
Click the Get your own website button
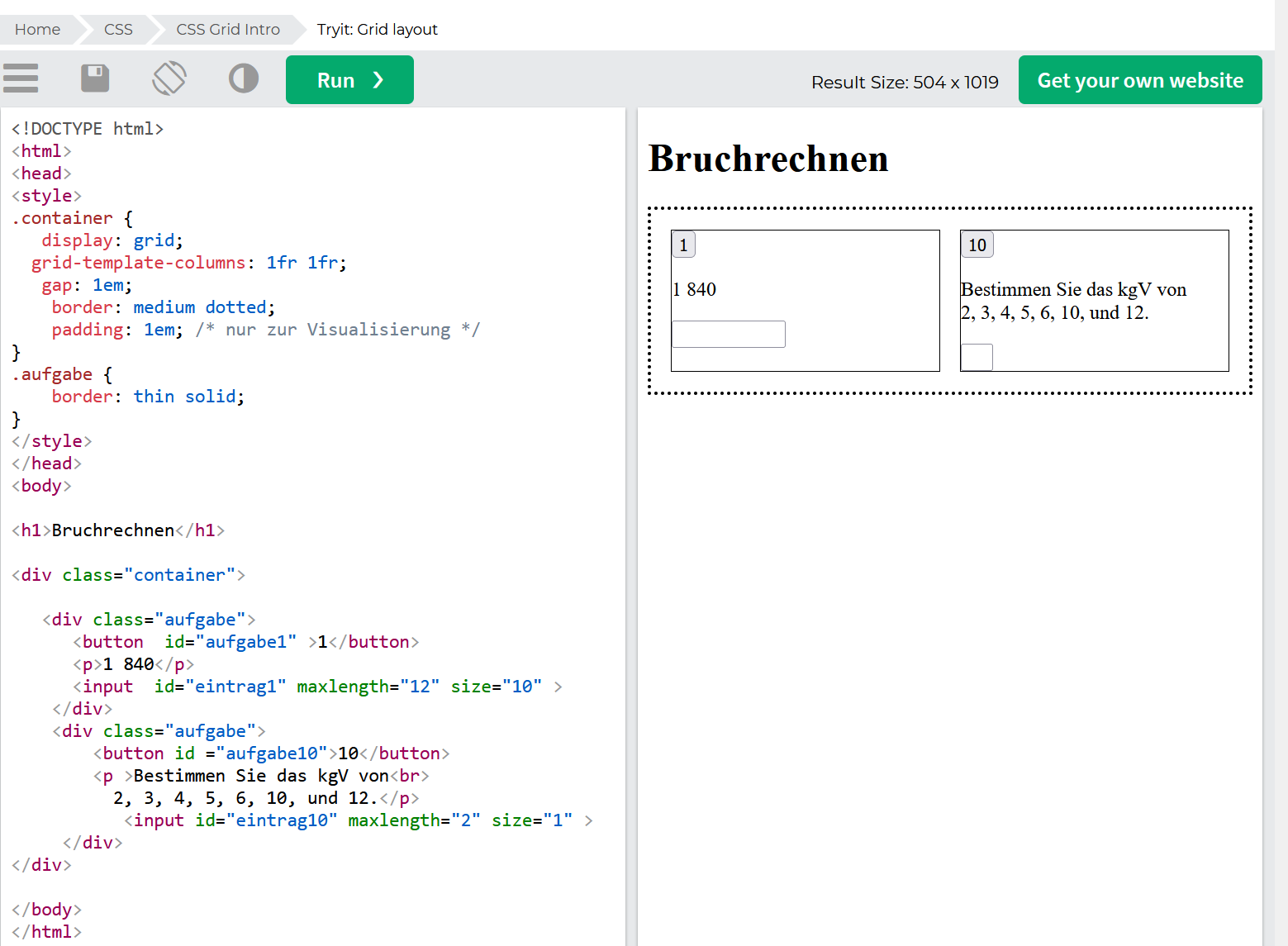tap(1139, 80)
